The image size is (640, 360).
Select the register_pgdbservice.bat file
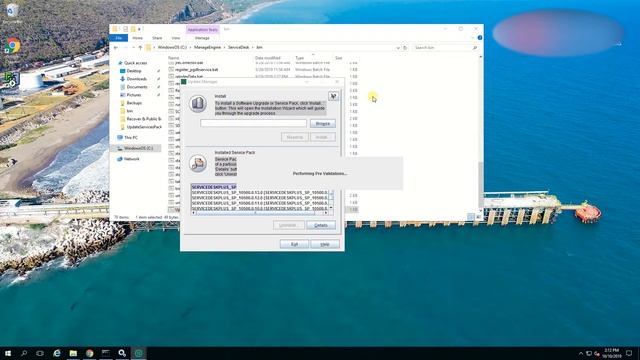[196, 70]
